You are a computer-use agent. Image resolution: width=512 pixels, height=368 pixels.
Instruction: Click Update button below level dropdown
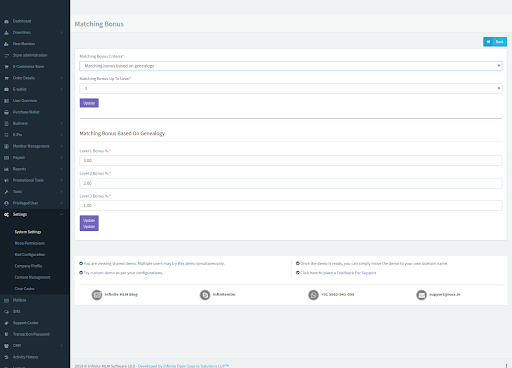point(89,103)
